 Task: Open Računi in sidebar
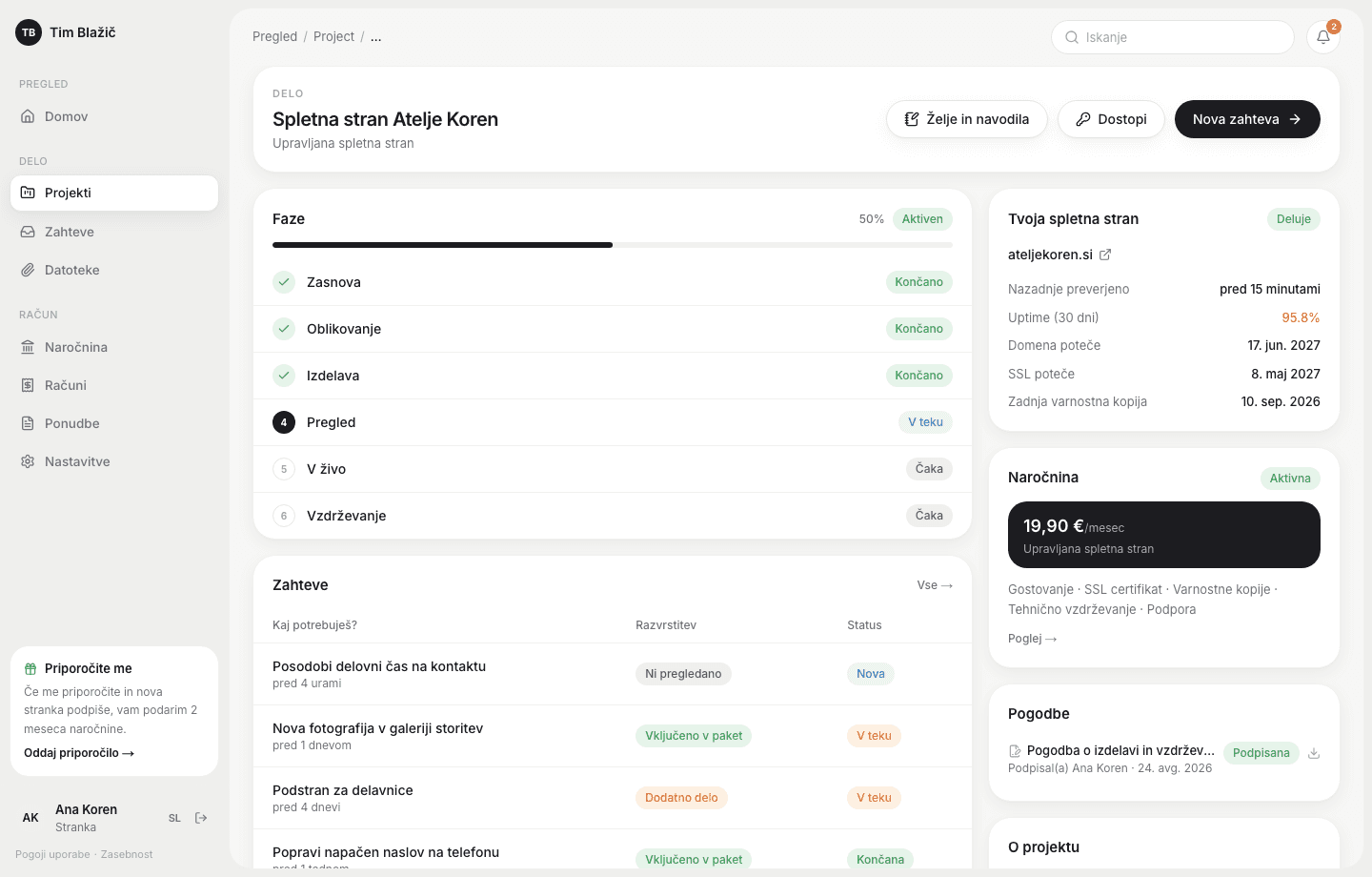pyautogui.click(x=114, y=385)
